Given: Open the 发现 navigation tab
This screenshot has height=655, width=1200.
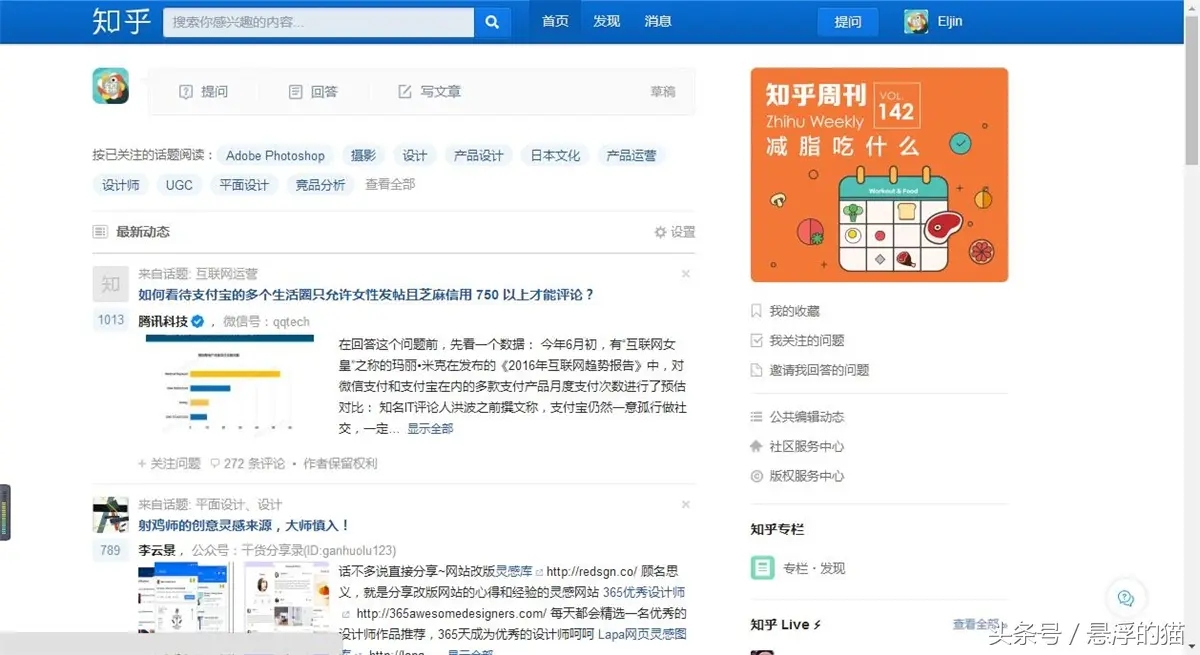Looking at the screenshot, I should coord(606,21).
